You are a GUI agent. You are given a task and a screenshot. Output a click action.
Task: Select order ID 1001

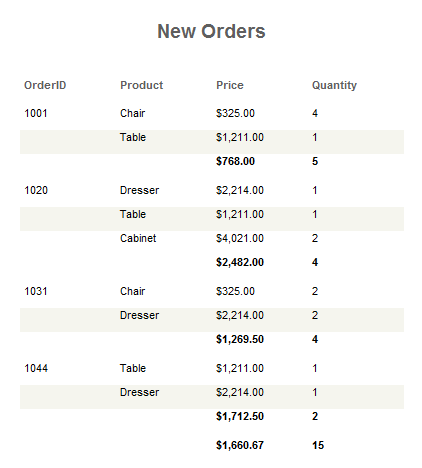(36, 113)
